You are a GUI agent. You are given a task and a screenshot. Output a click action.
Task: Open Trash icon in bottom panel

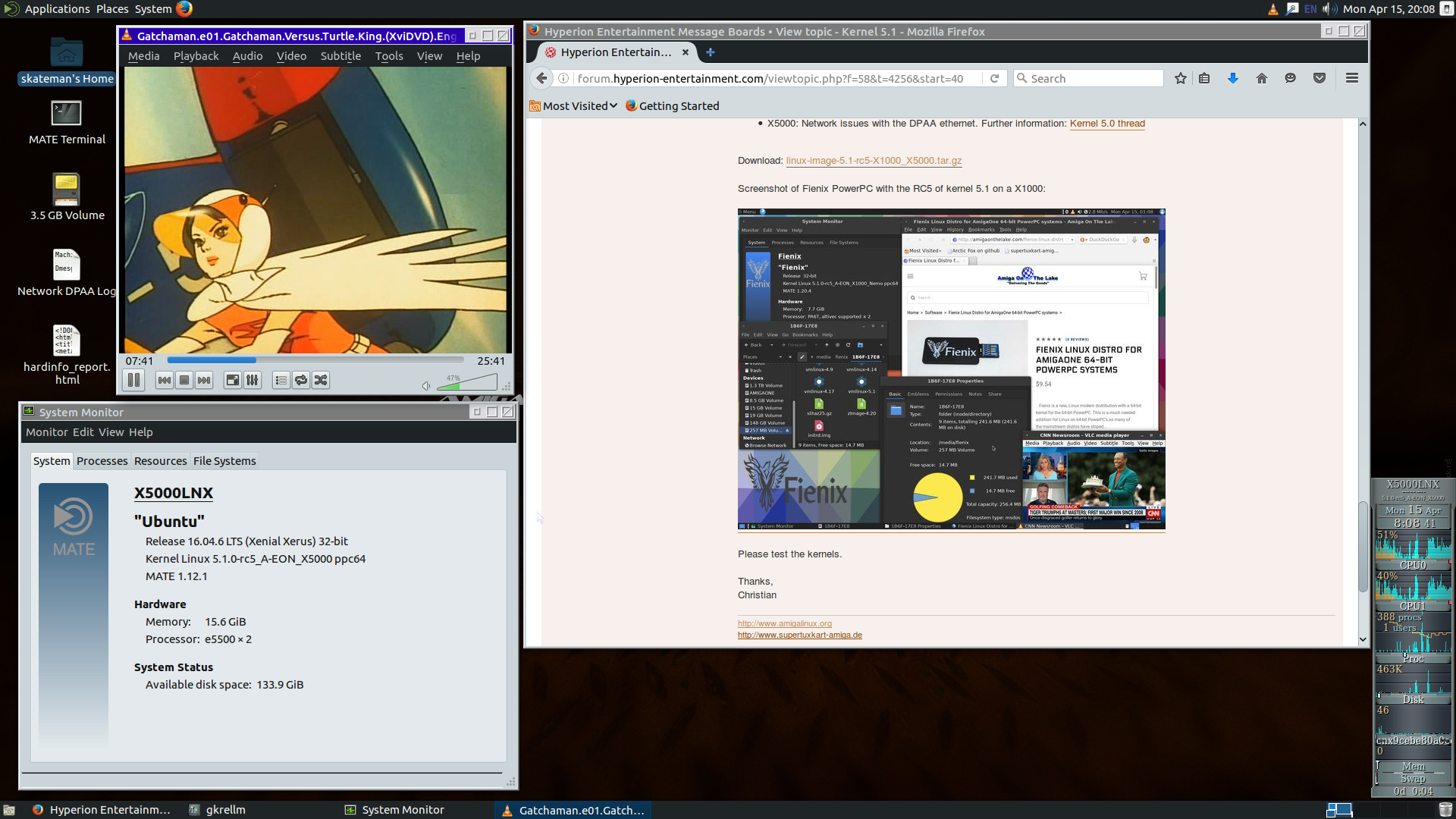coord(1445,810)
